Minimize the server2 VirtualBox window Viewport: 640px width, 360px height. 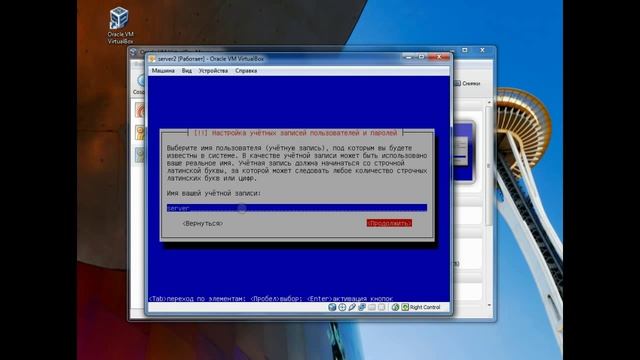click(x=408, y=57)
